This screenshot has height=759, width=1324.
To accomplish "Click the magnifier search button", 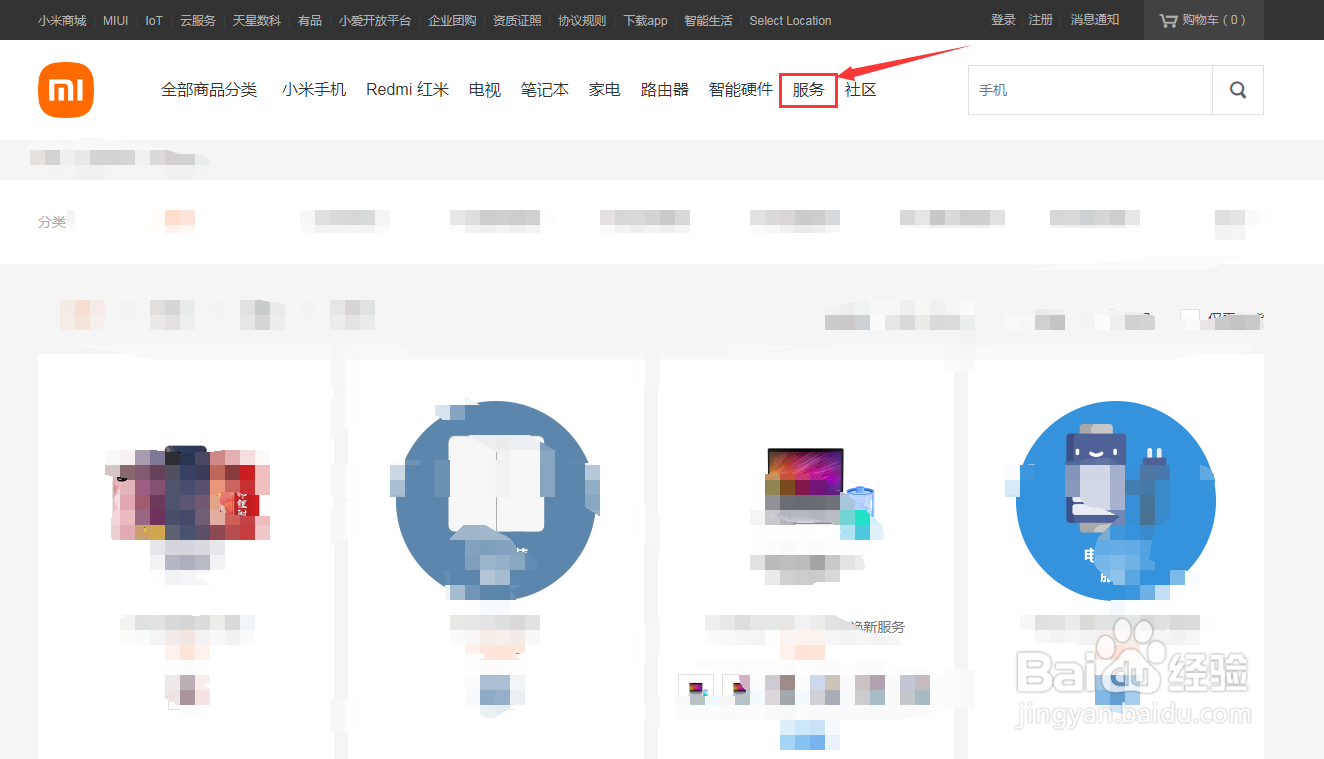I will point(1238,90).
